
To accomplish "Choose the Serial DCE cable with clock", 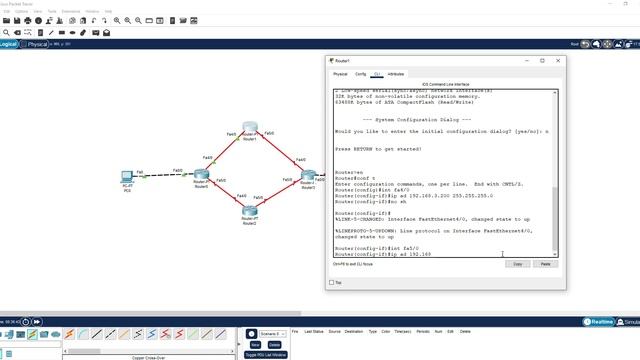I will tap(165, 334).
